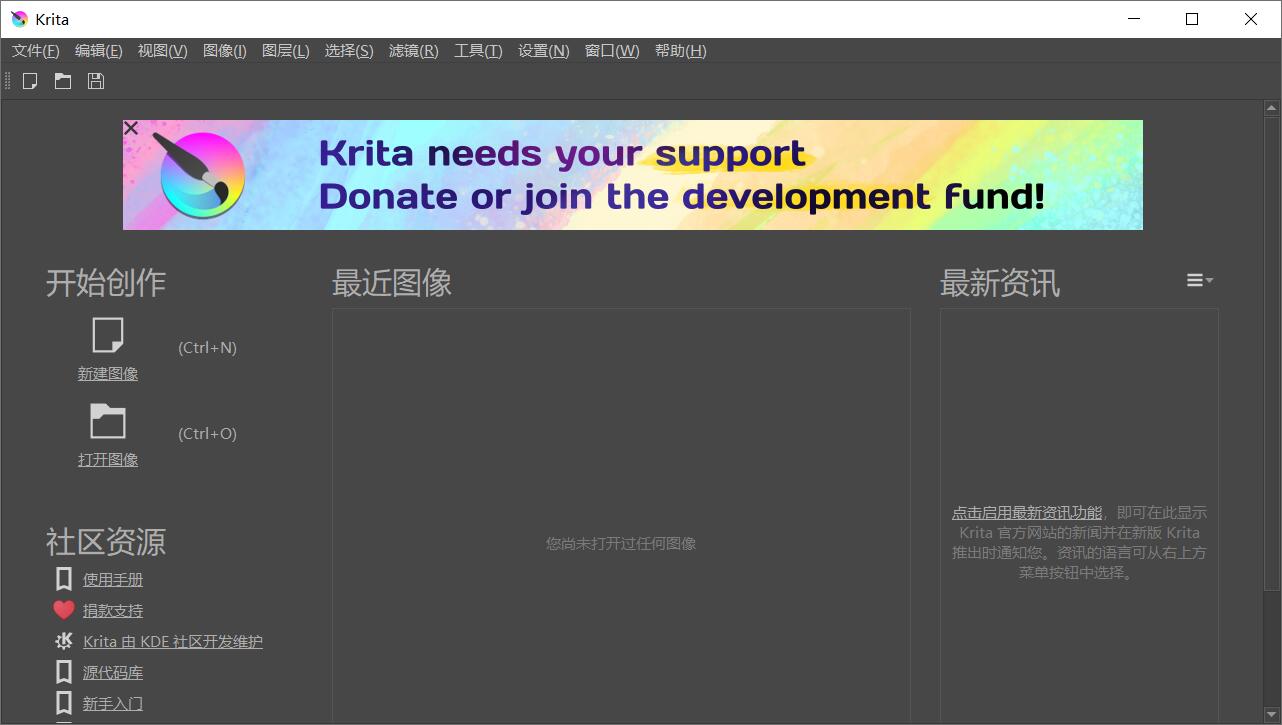Image resolution: width=1282 pixels, height=725 pixels.
Task: Click the open file toolbar icon
Action: click(x=63, y=81)
